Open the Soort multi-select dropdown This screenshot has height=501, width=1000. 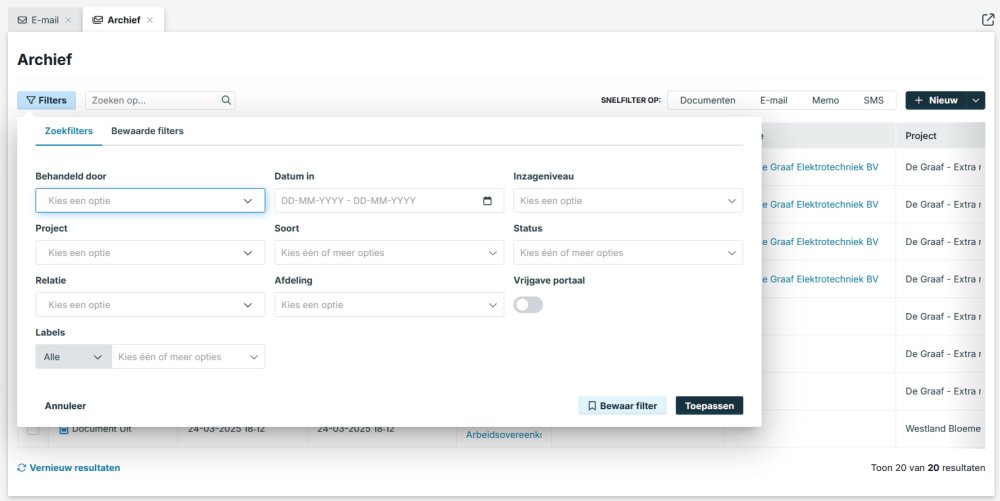[x=389, y=253]
